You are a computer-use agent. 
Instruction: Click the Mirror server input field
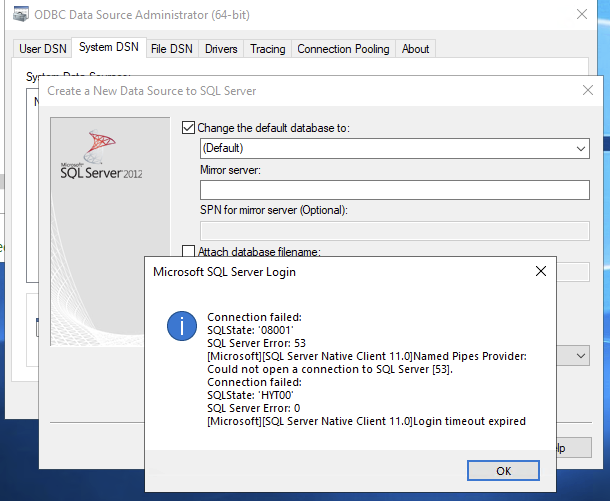[x=394, y=190]
